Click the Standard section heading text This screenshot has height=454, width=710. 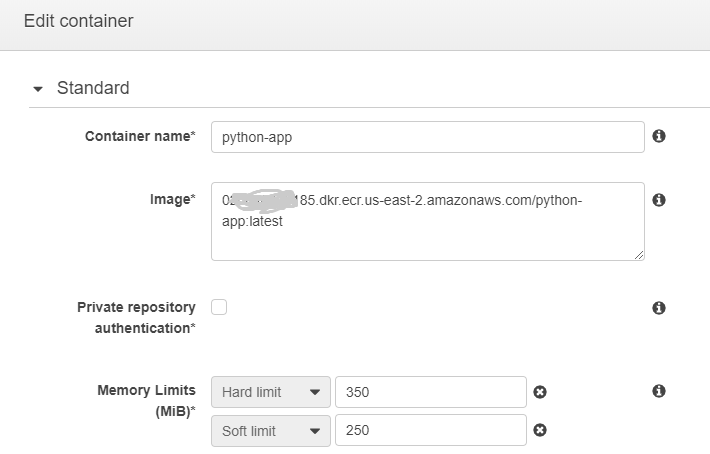click(93, 88)
